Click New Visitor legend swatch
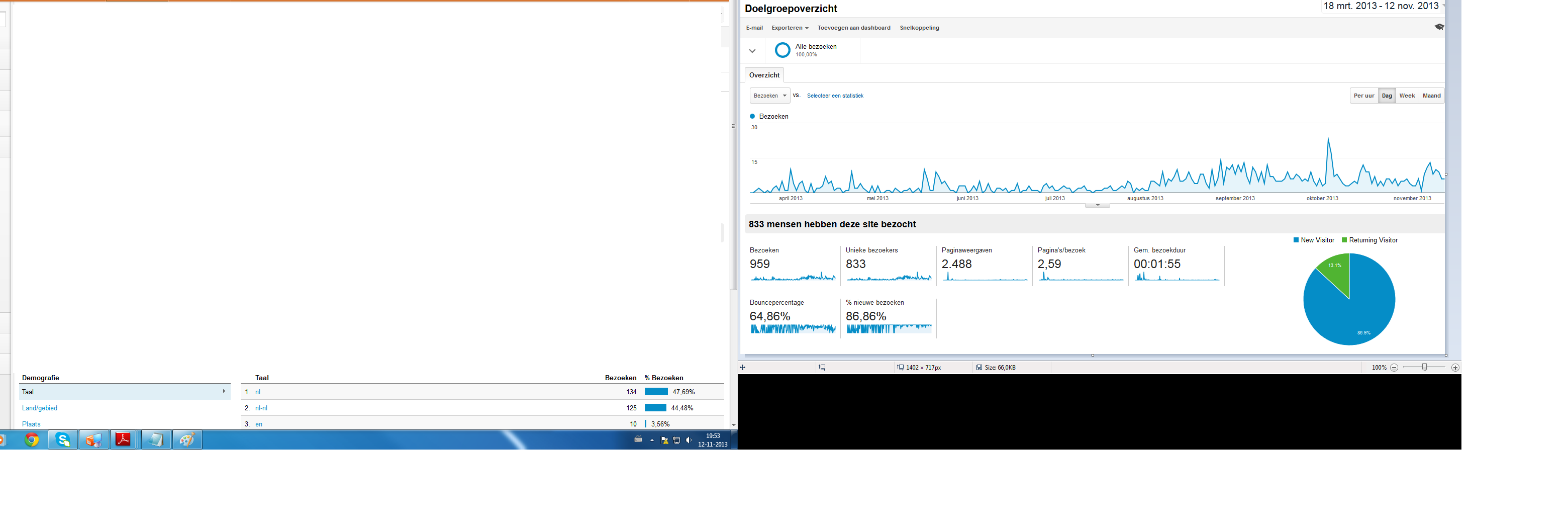The image size is (1568, 528). pyautogui.click(x=1296, y=240)
